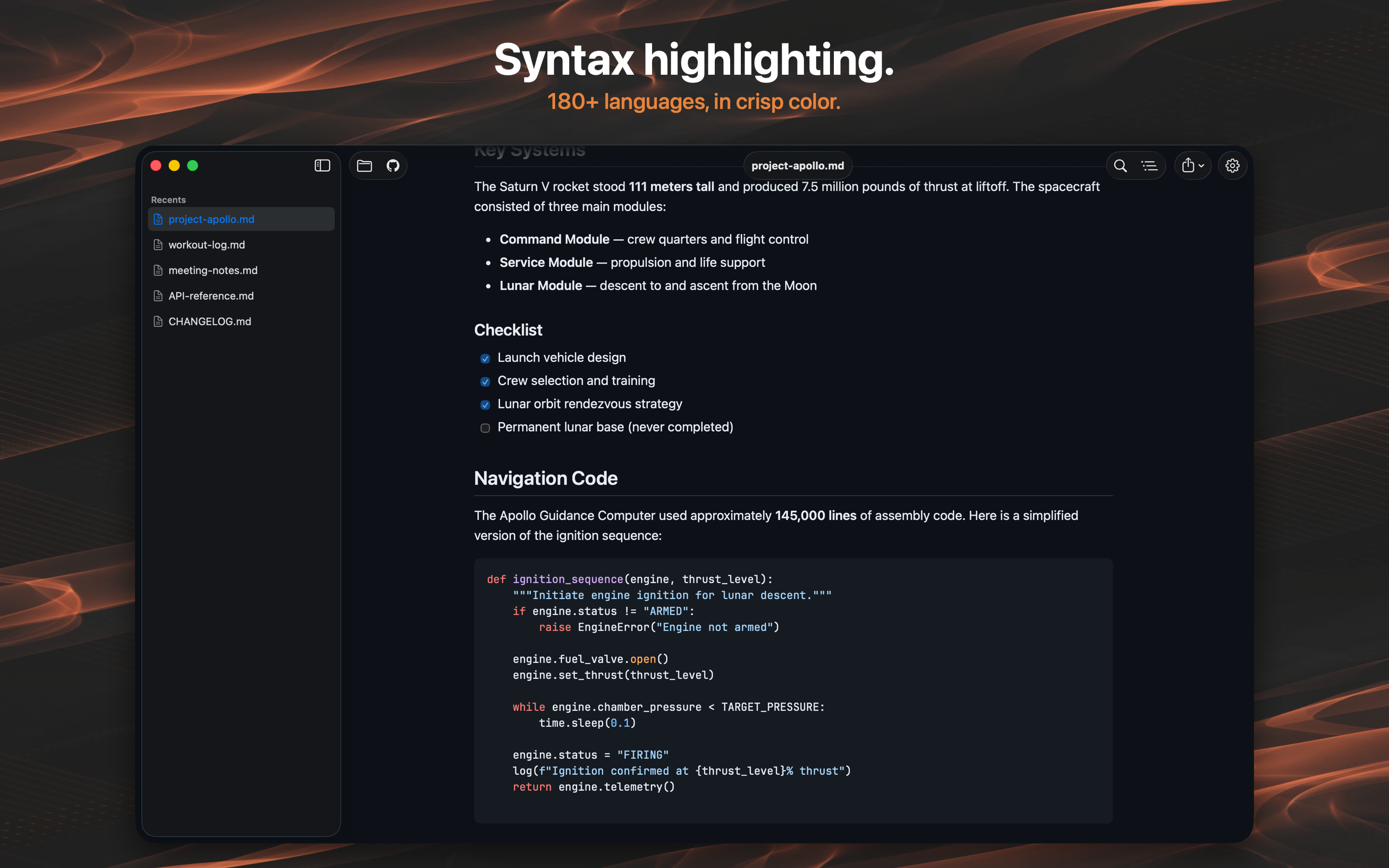1389x868 pixels.
Task: Click while engine.chamber_pressure code line
Action: [668, 707]
